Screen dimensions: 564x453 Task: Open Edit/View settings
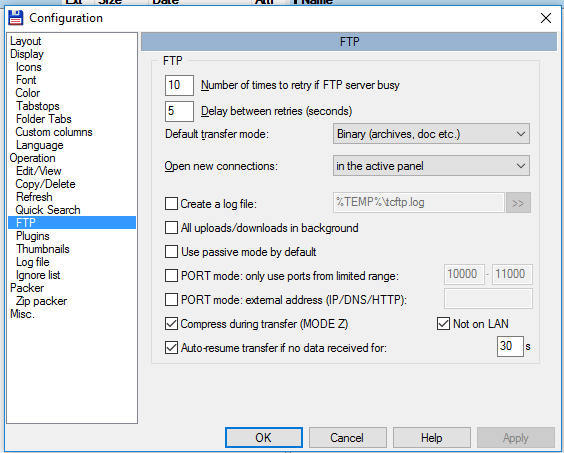pyautogui.click(x=38, y=171)
